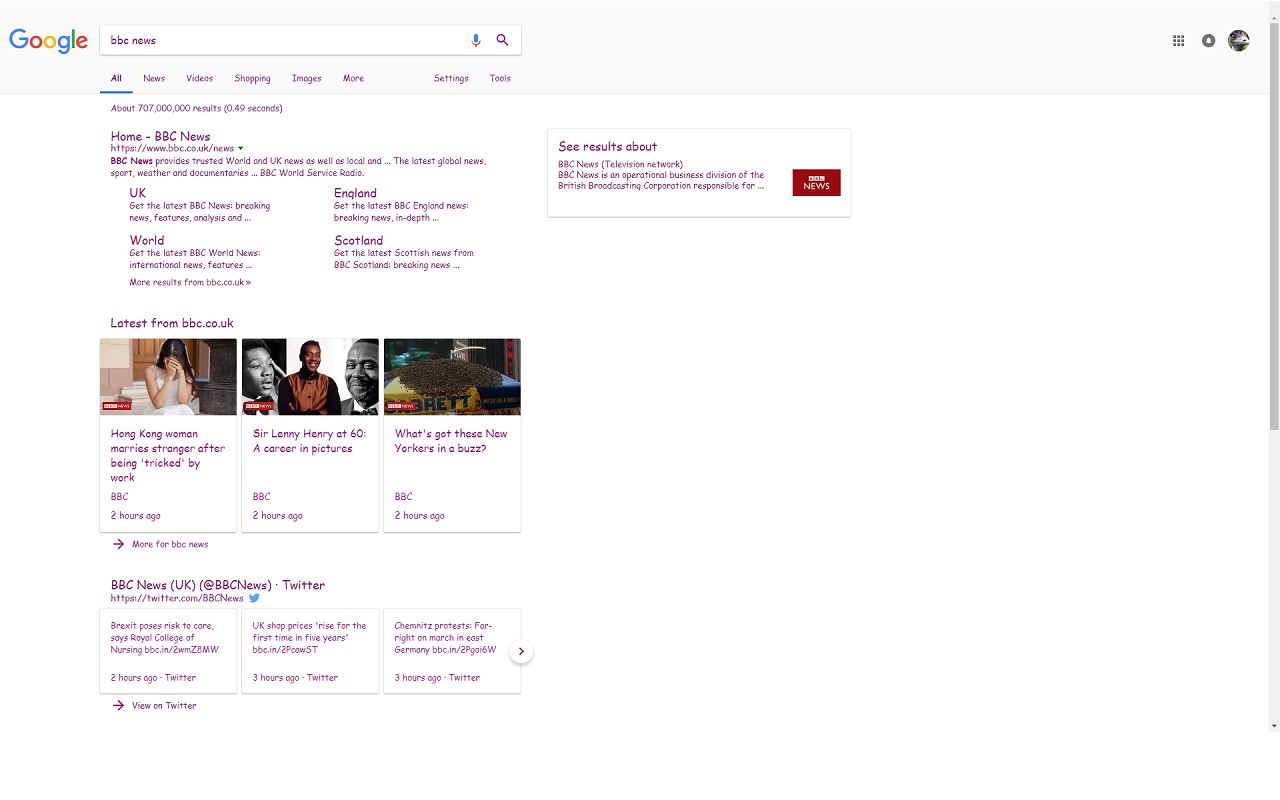The height and width of the screenshot is (800, 1280).
Task: Switch to the News tab
Action: (x=154, y=78)
